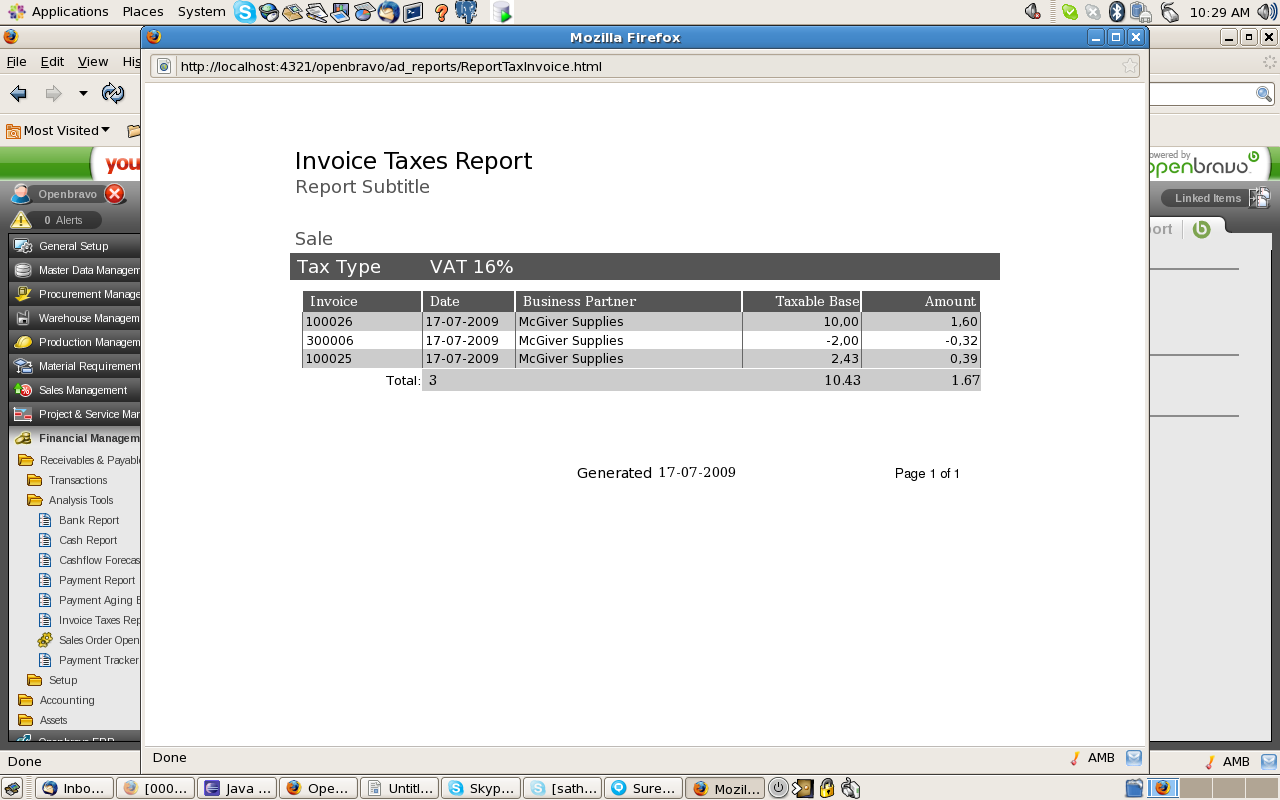
Task: Collapse the Financial Management menu section
Action: pyautogui.click(x=75, y=438)
